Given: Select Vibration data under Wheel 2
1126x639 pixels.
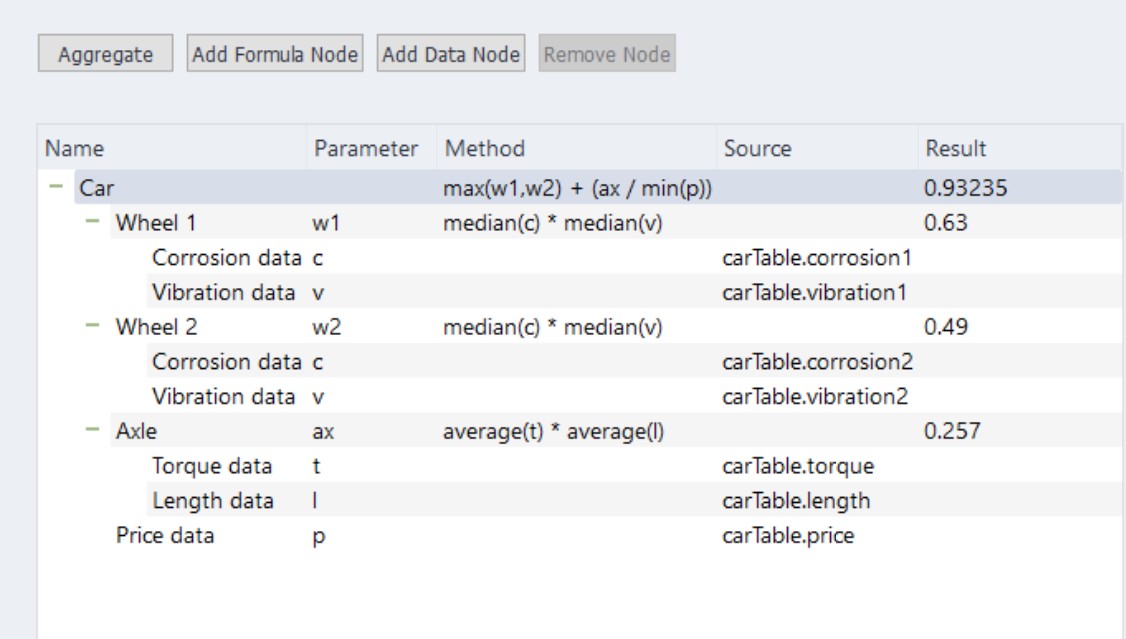Looking at the screenshot, I should (x=223, y=397).
